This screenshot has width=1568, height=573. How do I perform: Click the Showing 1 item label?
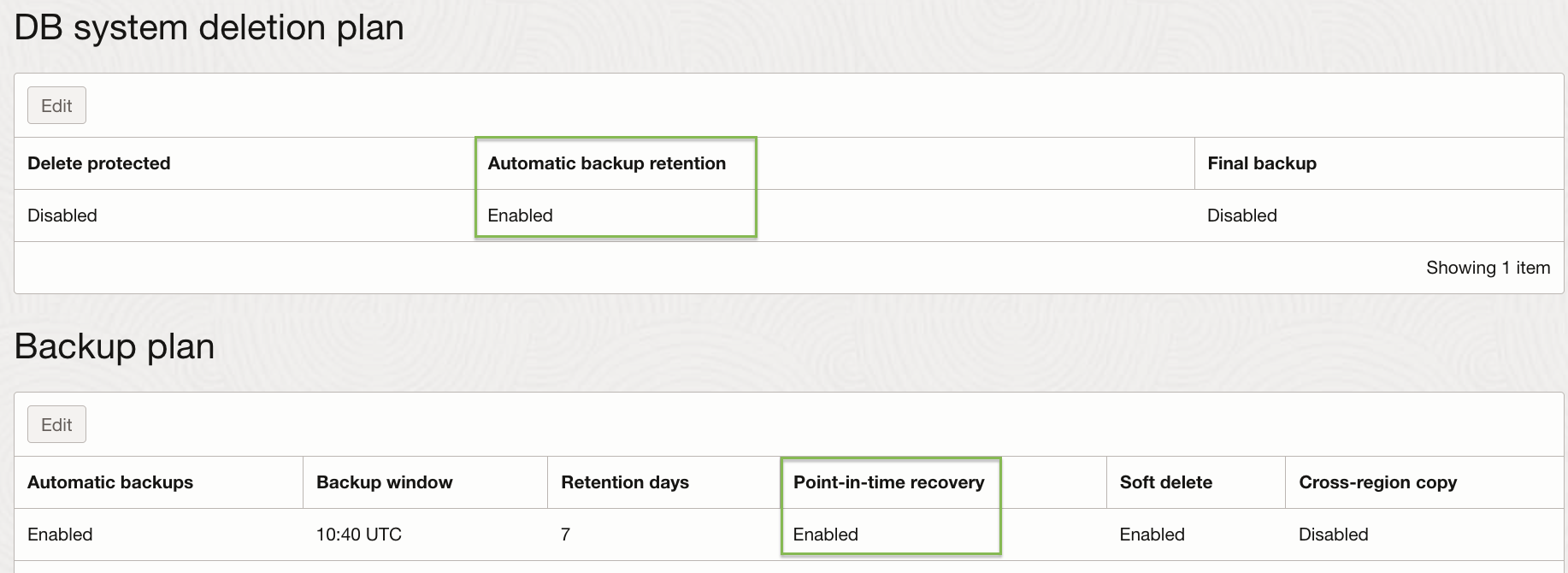(1488, 268)
